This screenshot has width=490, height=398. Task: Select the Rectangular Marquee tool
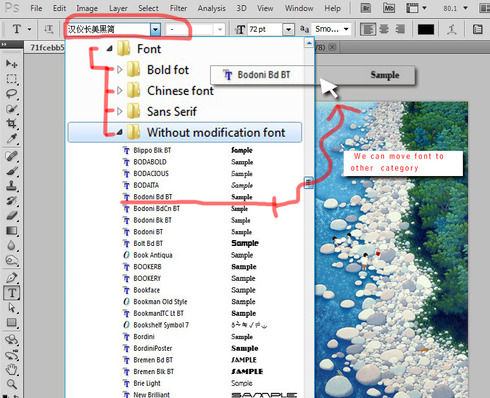[x=11, y=79]
